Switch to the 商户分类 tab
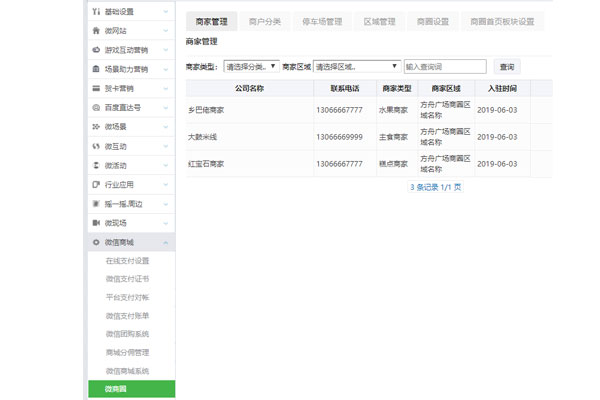 click(x=265, y=21)
